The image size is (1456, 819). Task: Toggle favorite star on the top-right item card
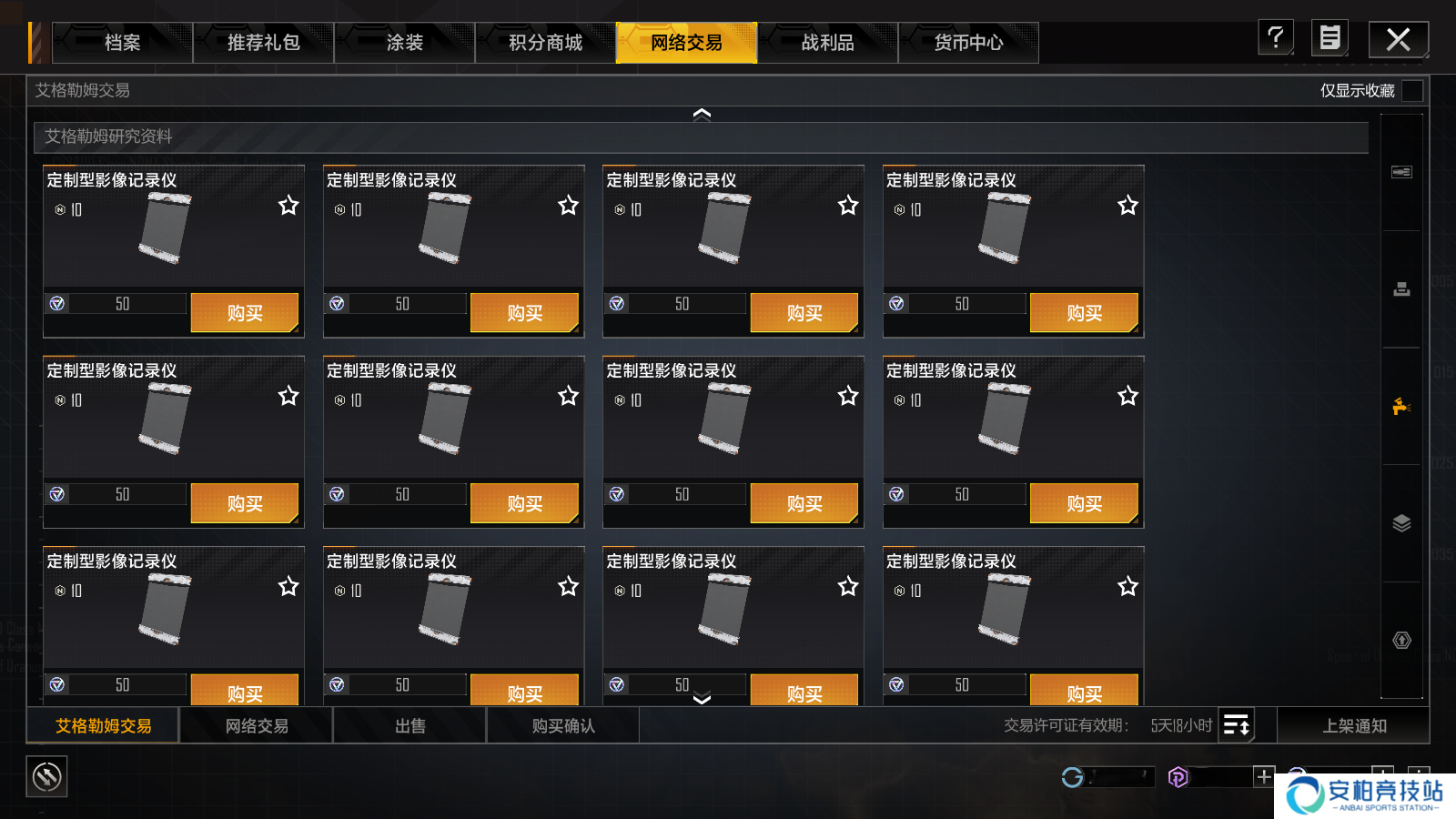pyautogui.click(x=1127, y=206)
